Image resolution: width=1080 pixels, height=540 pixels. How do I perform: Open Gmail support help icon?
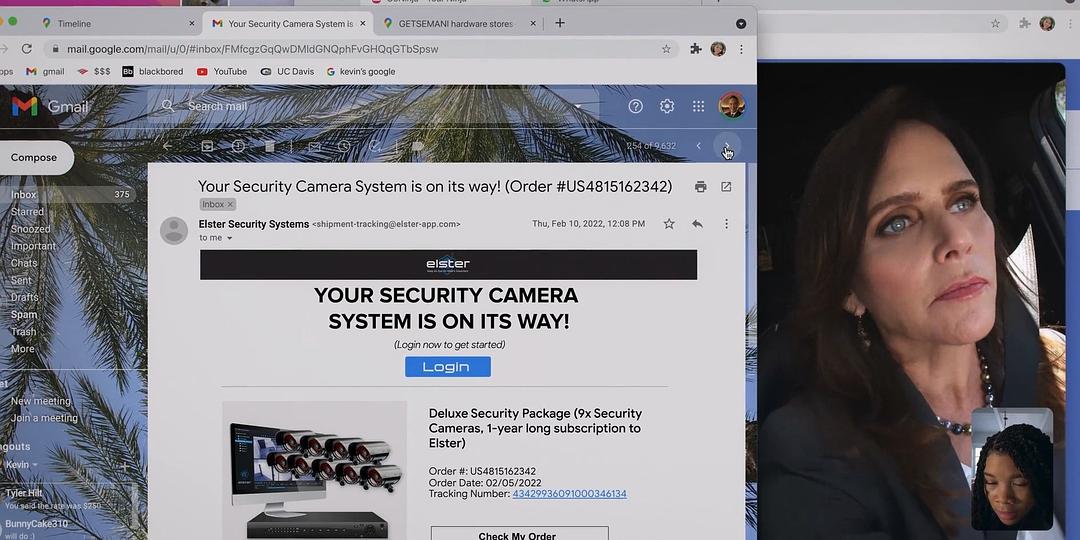pos(635,106)
